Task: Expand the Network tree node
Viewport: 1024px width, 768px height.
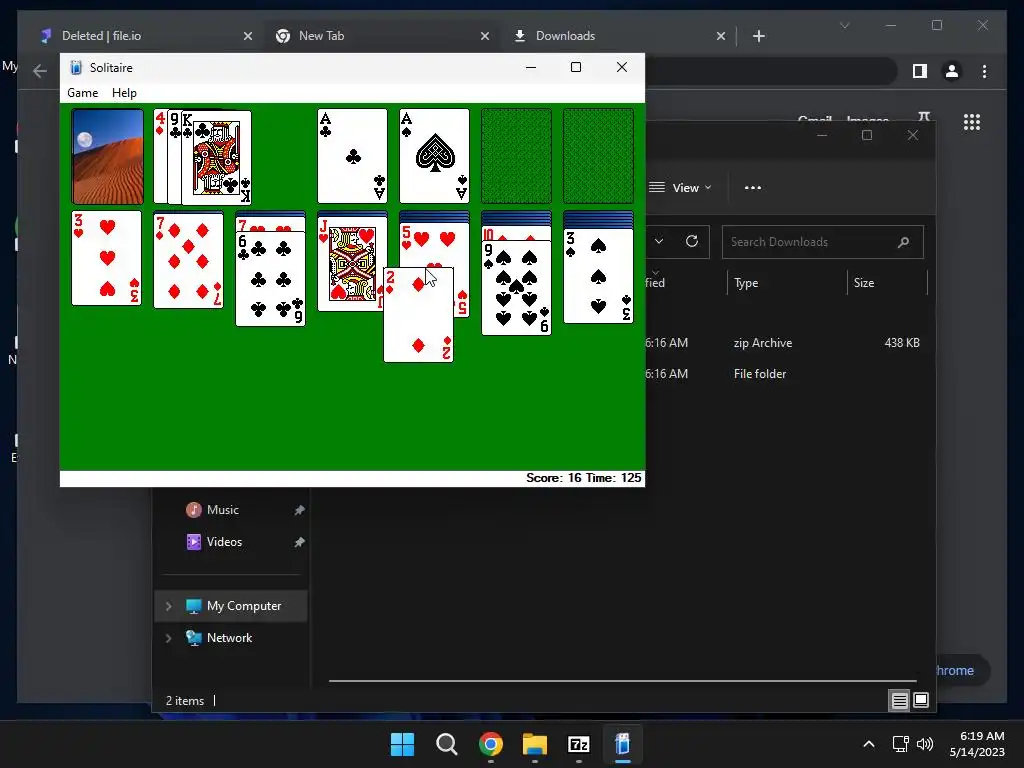Action: 168,638
